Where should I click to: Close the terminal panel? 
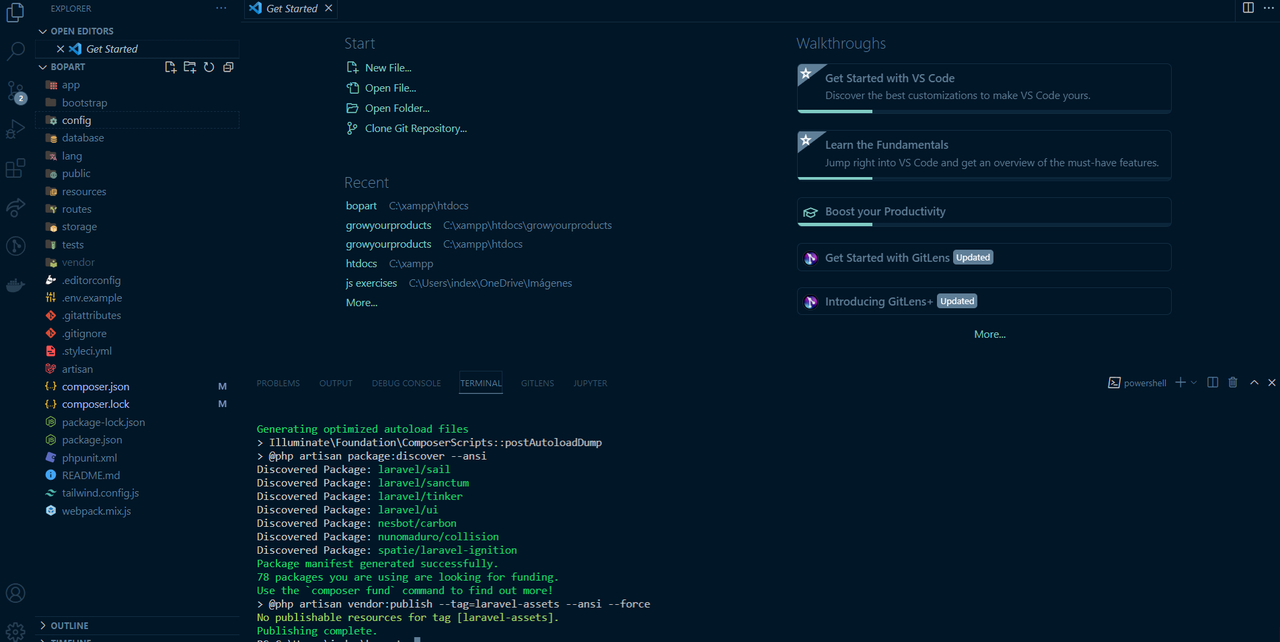pos(1272,383)
